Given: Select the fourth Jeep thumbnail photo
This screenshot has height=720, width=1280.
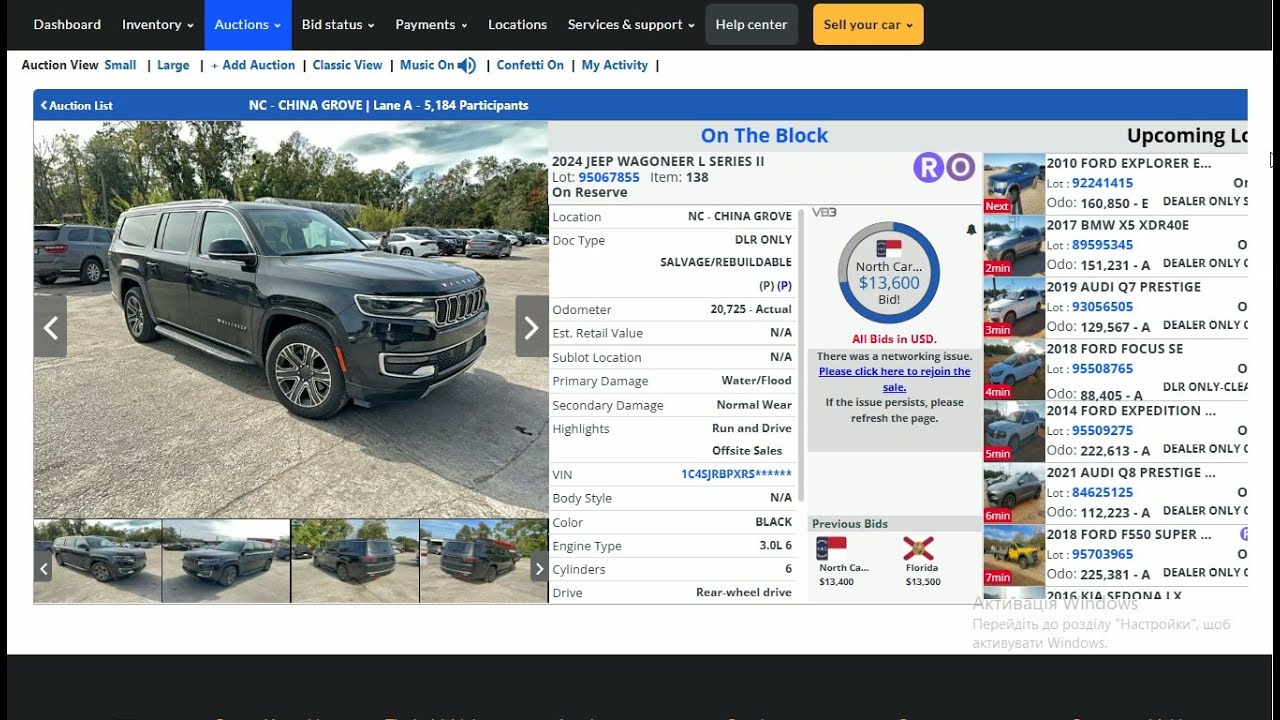Looking at the screenshot, I should coord(484,560).
